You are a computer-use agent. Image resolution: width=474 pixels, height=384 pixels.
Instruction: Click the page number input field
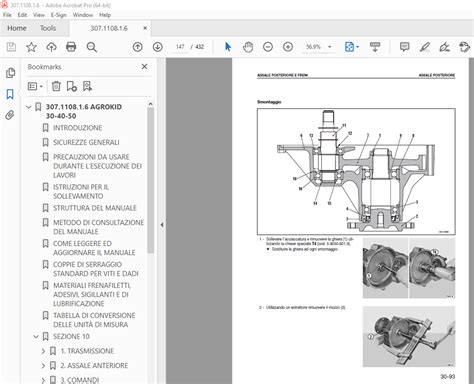[180, 47]
